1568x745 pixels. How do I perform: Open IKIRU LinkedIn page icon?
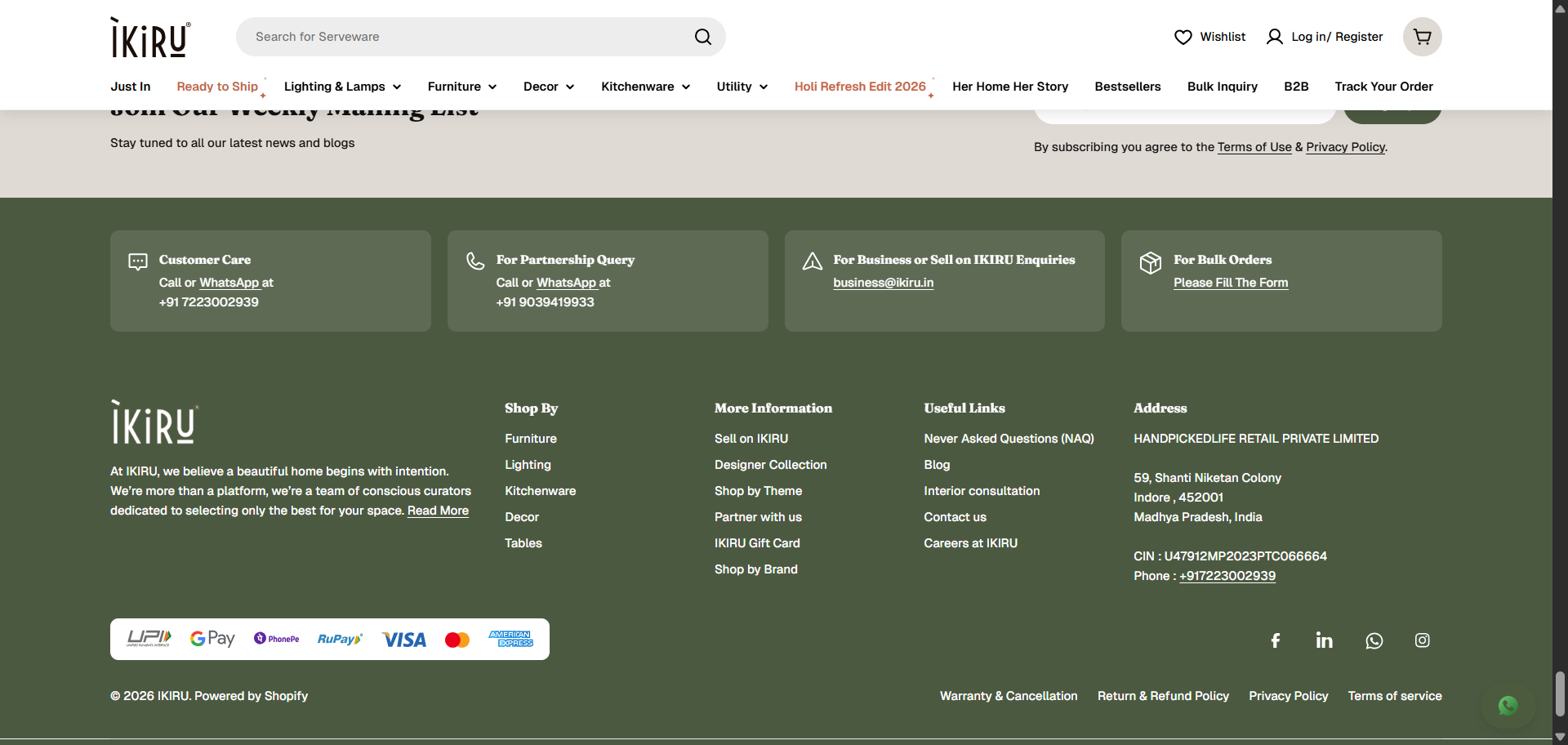1324,640
